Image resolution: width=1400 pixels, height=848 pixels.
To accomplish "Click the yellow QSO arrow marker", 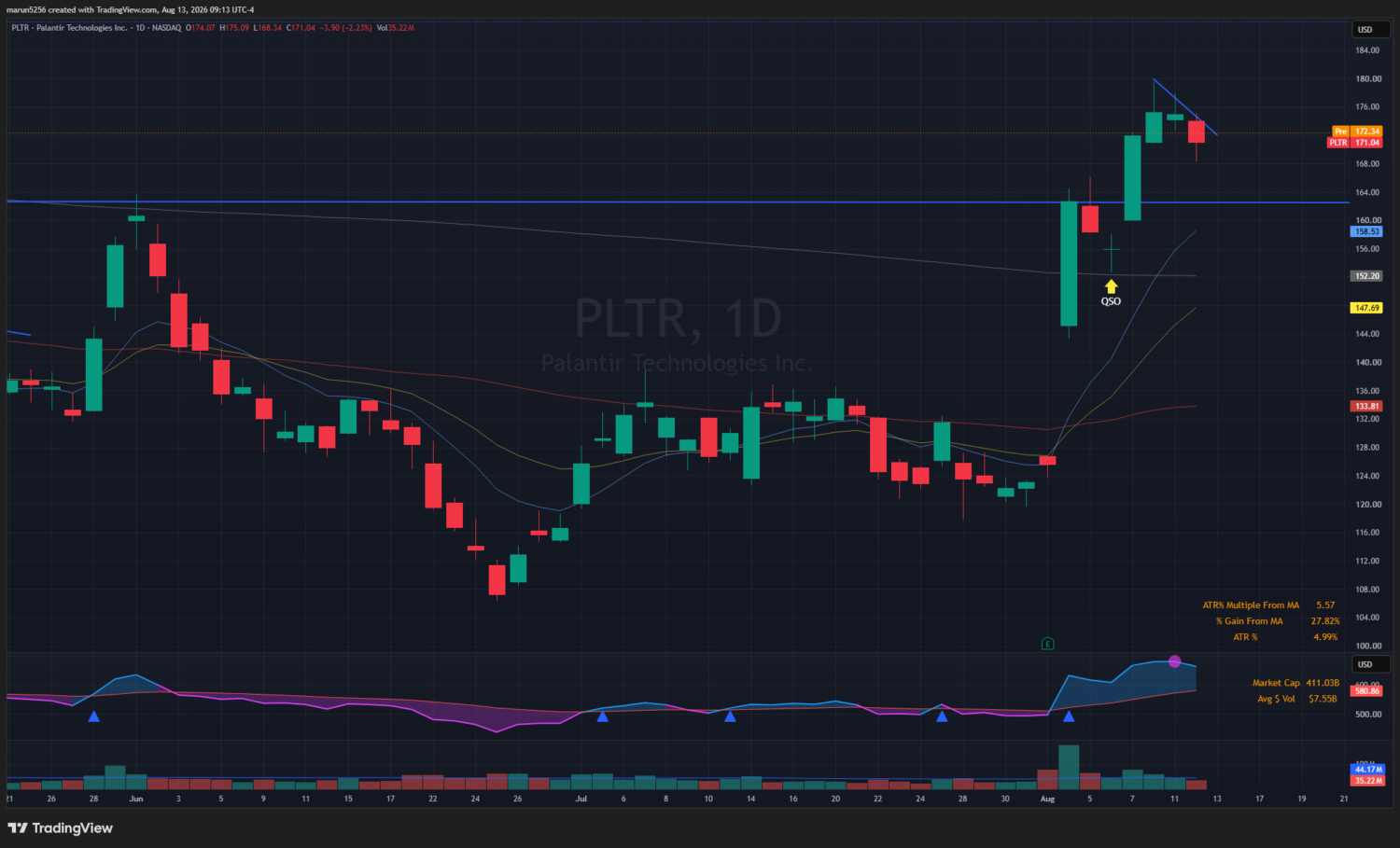I will (x=1111, y=287).
